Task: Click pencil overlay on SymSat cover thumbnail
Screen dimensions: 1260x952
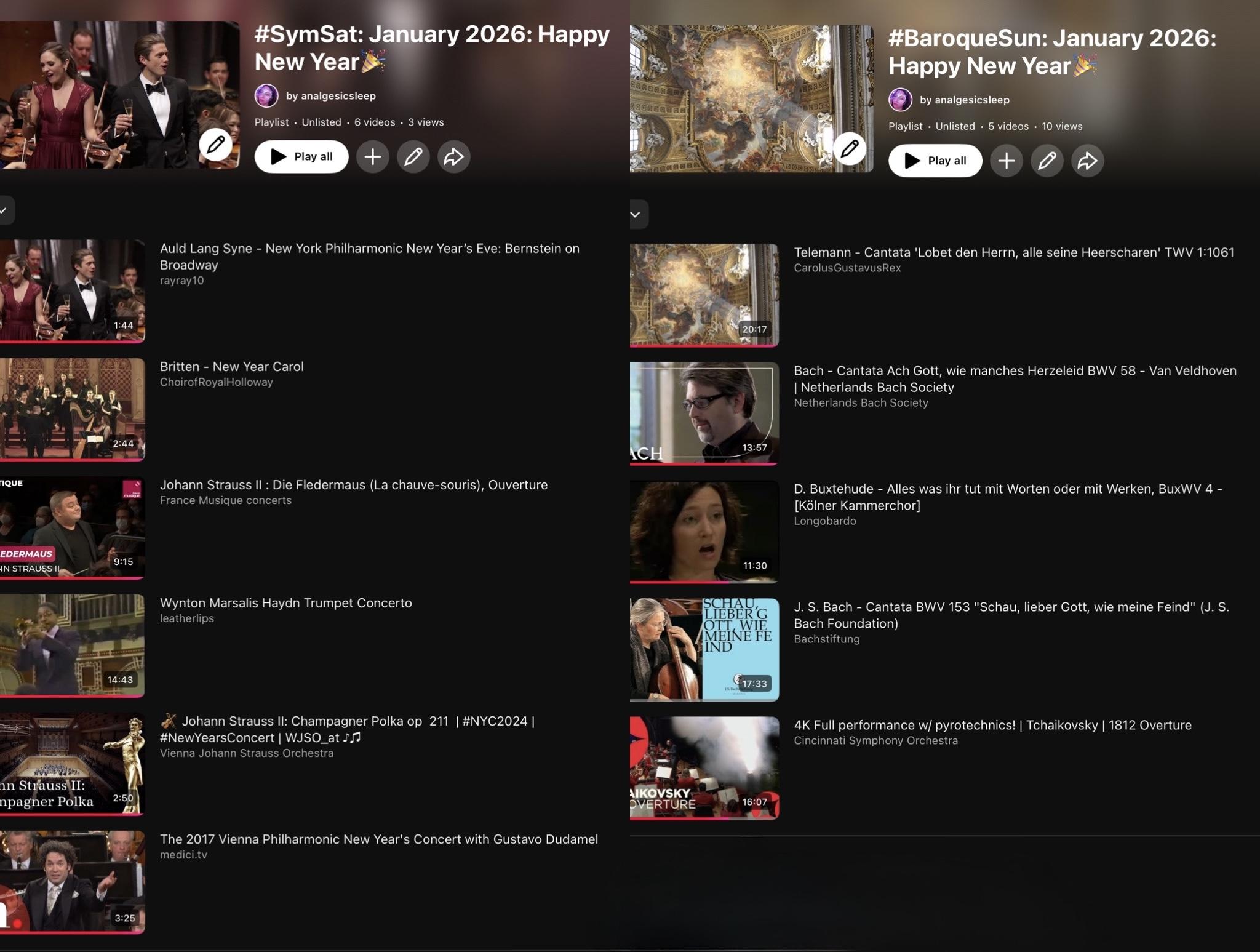Action: [215, 145]
